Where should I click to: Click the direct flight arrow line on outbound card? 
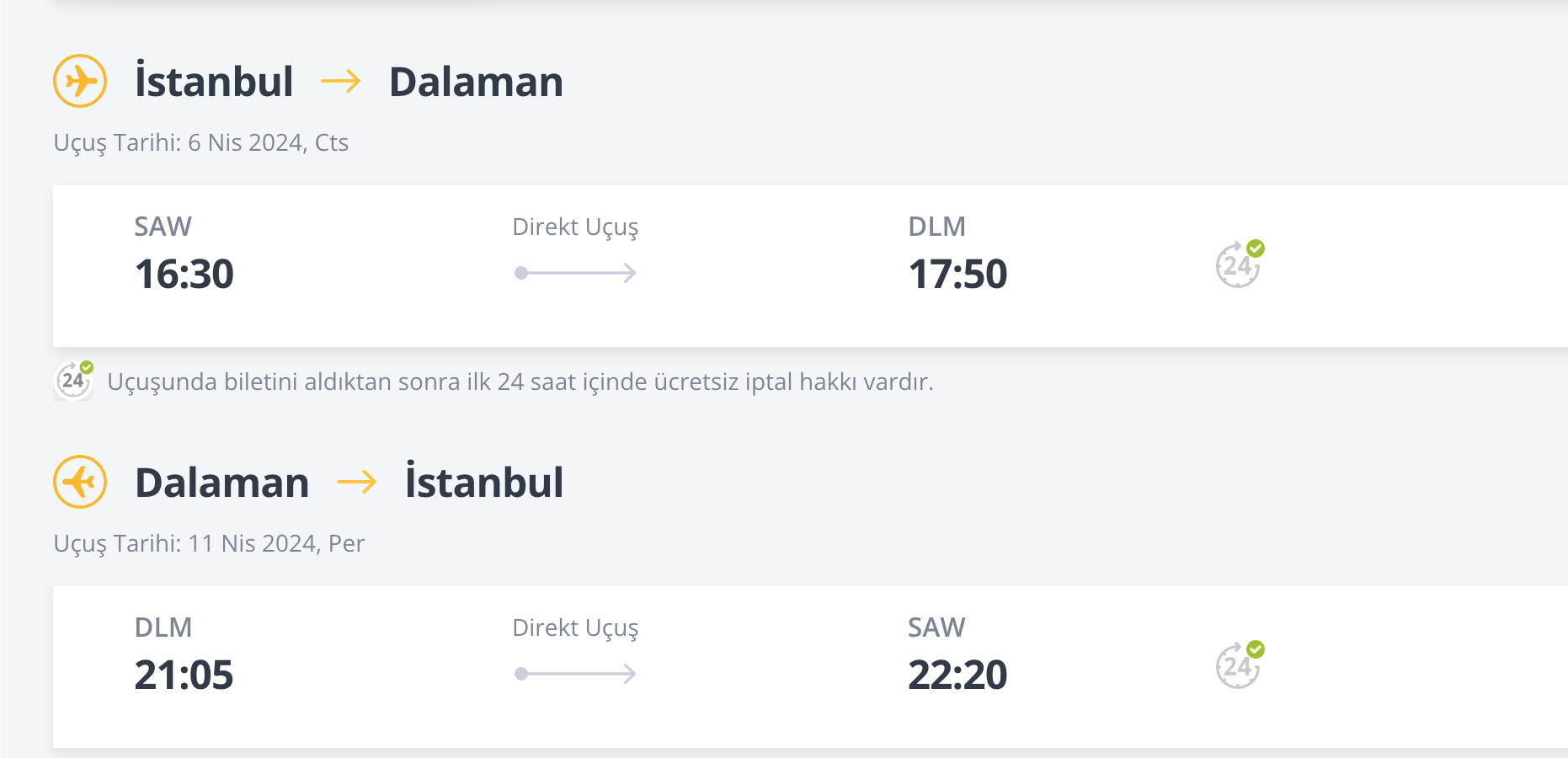575,273
